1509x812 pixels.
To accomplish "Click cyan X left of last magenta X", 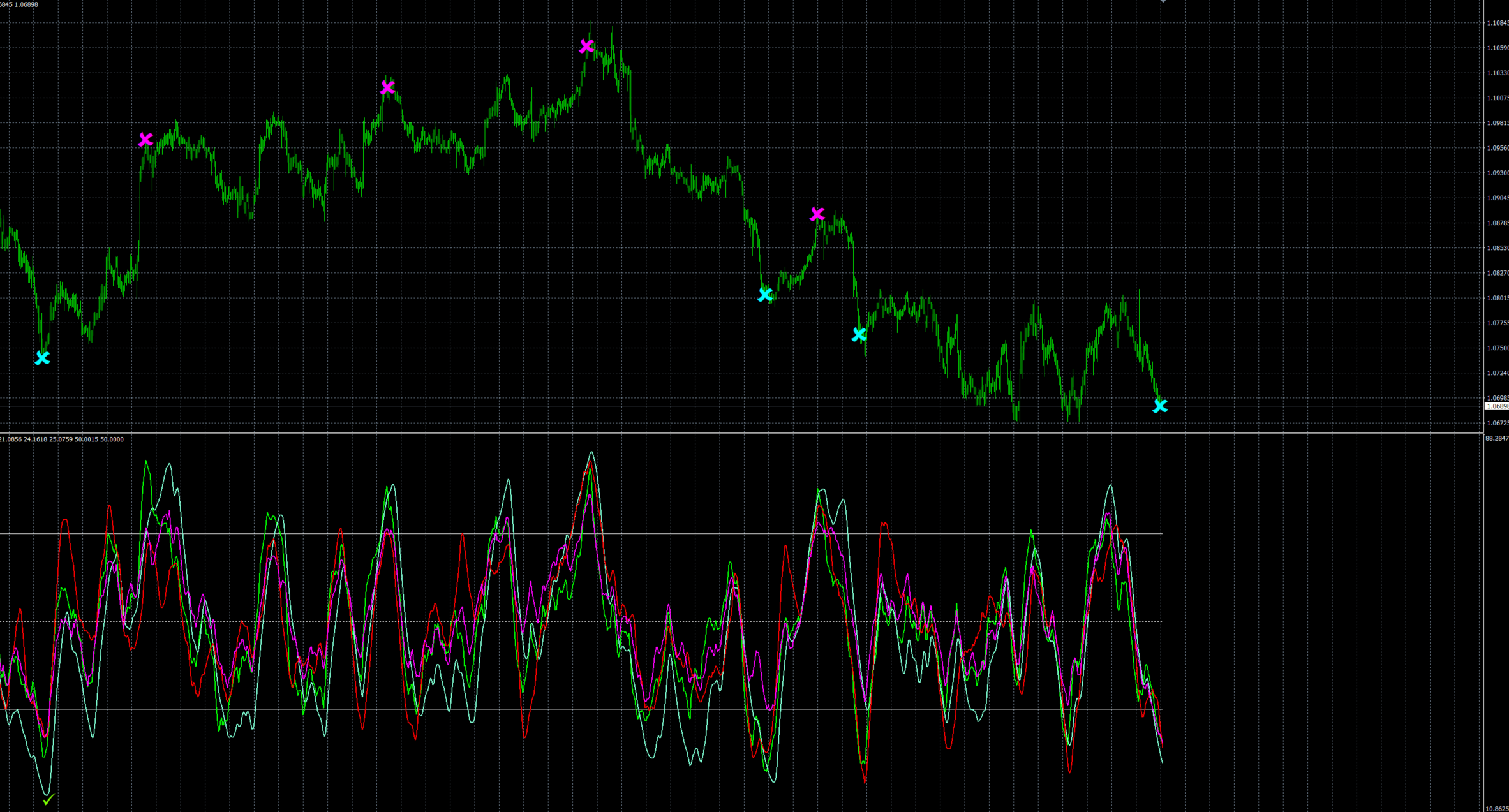I will pos(765,295).
